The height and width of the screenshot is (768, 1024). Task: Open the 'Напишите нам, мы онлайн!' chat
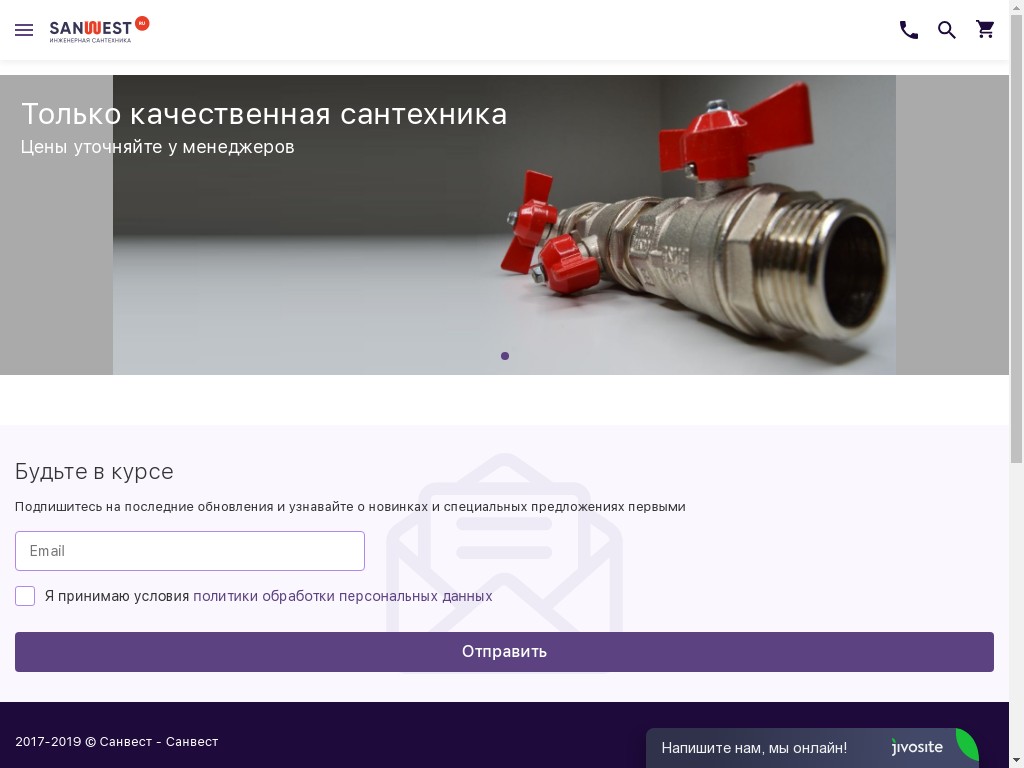[x=754, y=748]
